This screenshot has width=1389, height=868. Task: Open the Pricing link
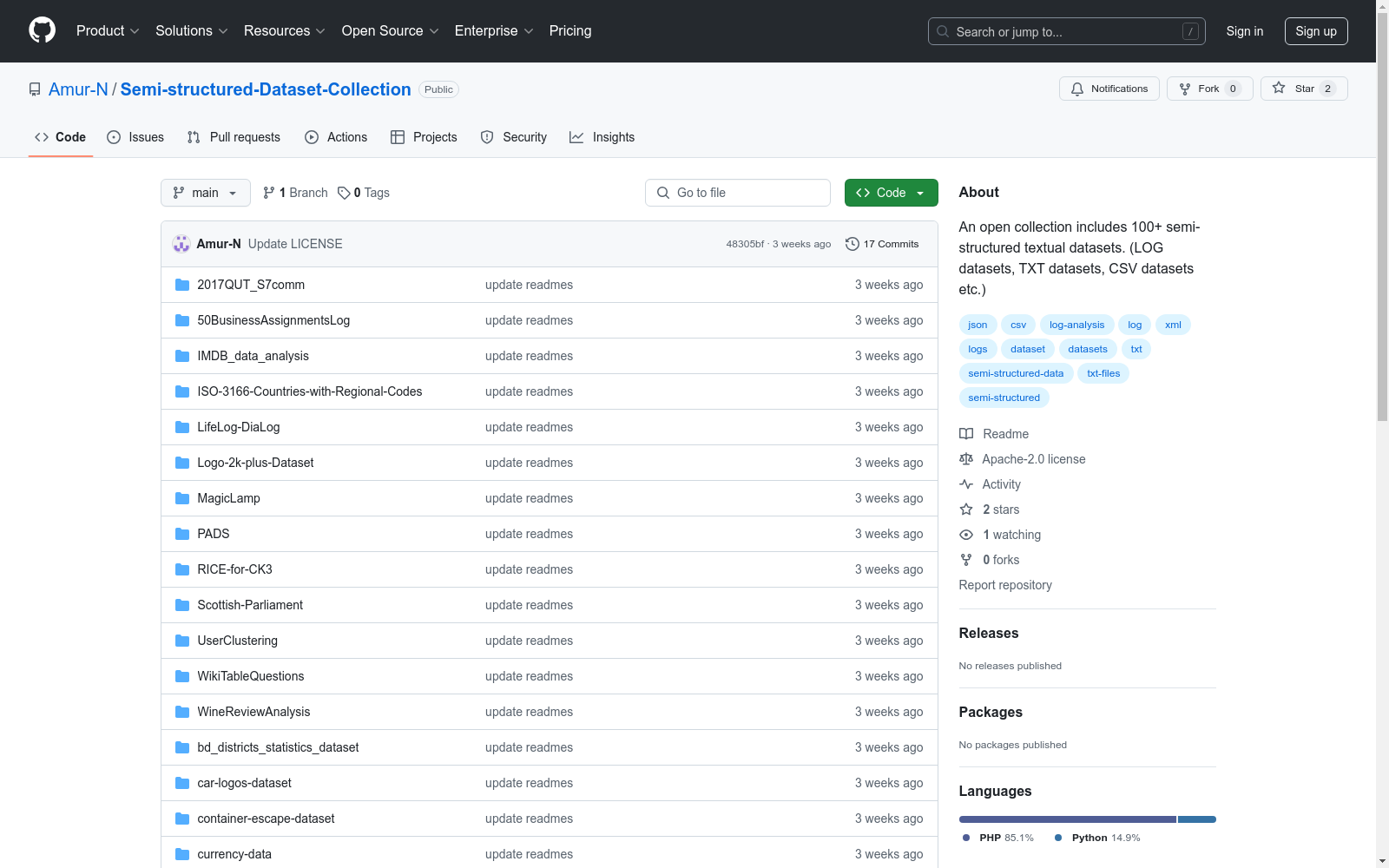pyautogui.click(x=570, y=31)
